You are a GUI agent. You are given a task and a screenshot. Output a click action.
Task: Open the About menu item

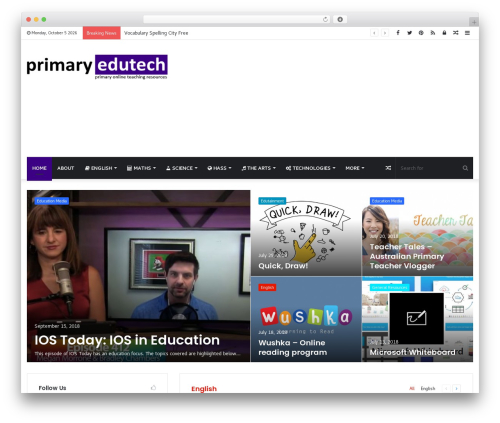tap(65, 168)
